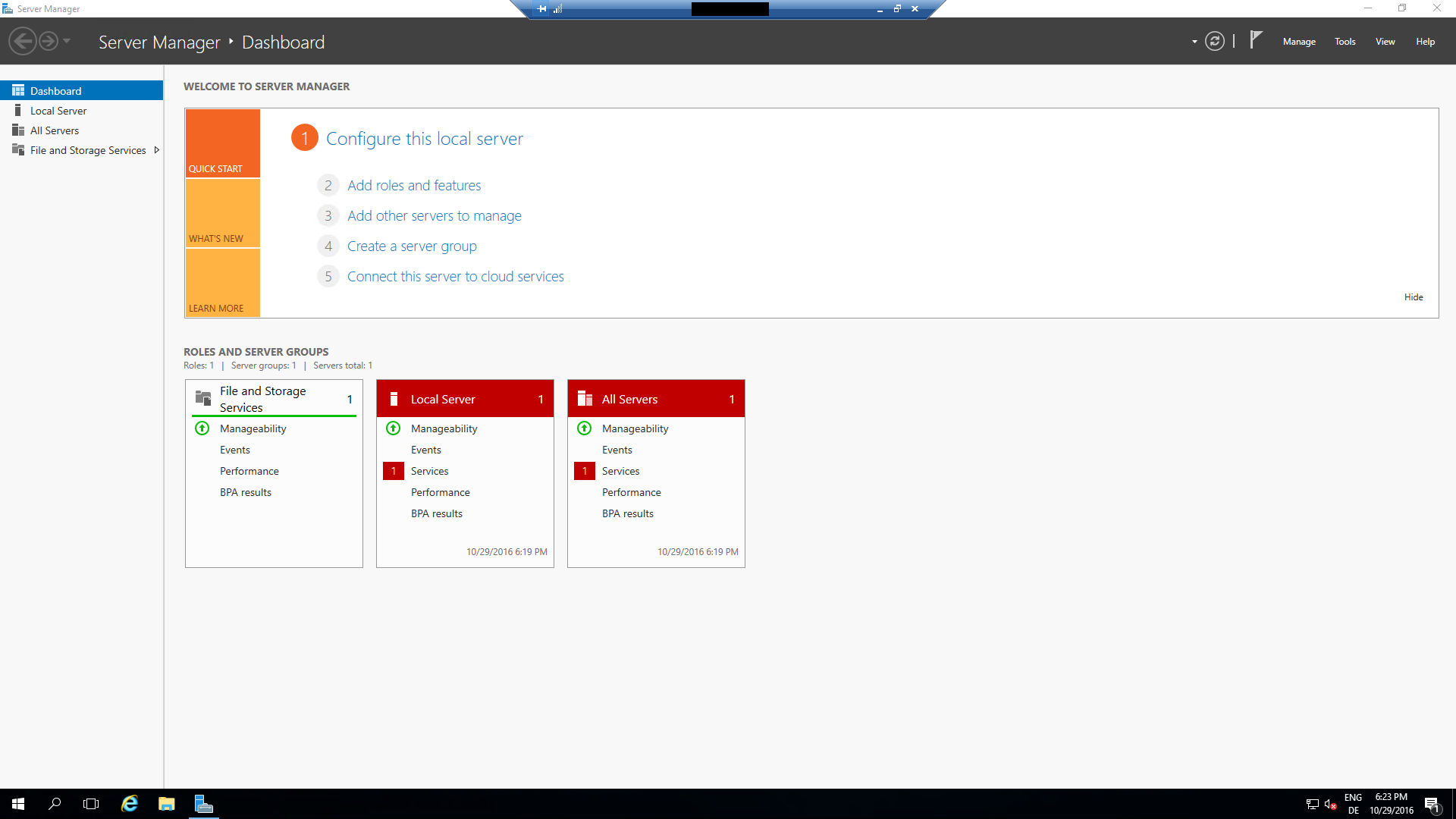Open File and Storage Services tile header
The image size is (1456, 819).
(x=274, y=399)
